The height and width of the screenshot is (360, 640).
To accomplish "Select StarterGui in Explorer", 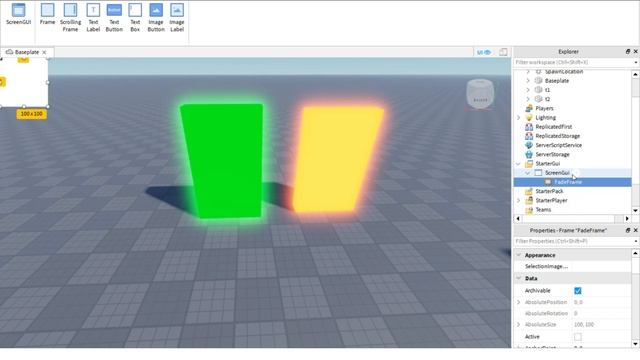I will [x=547, y=164].
